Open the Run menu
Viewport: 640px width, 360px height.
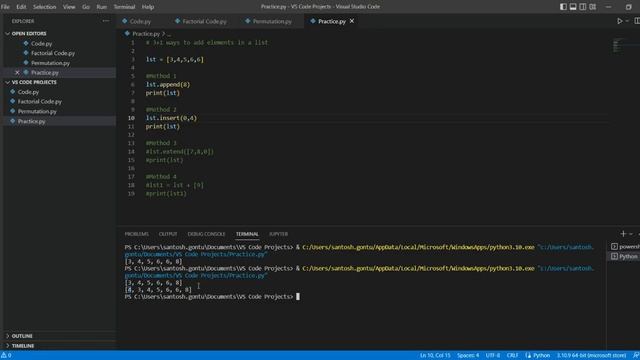point(102,7)
